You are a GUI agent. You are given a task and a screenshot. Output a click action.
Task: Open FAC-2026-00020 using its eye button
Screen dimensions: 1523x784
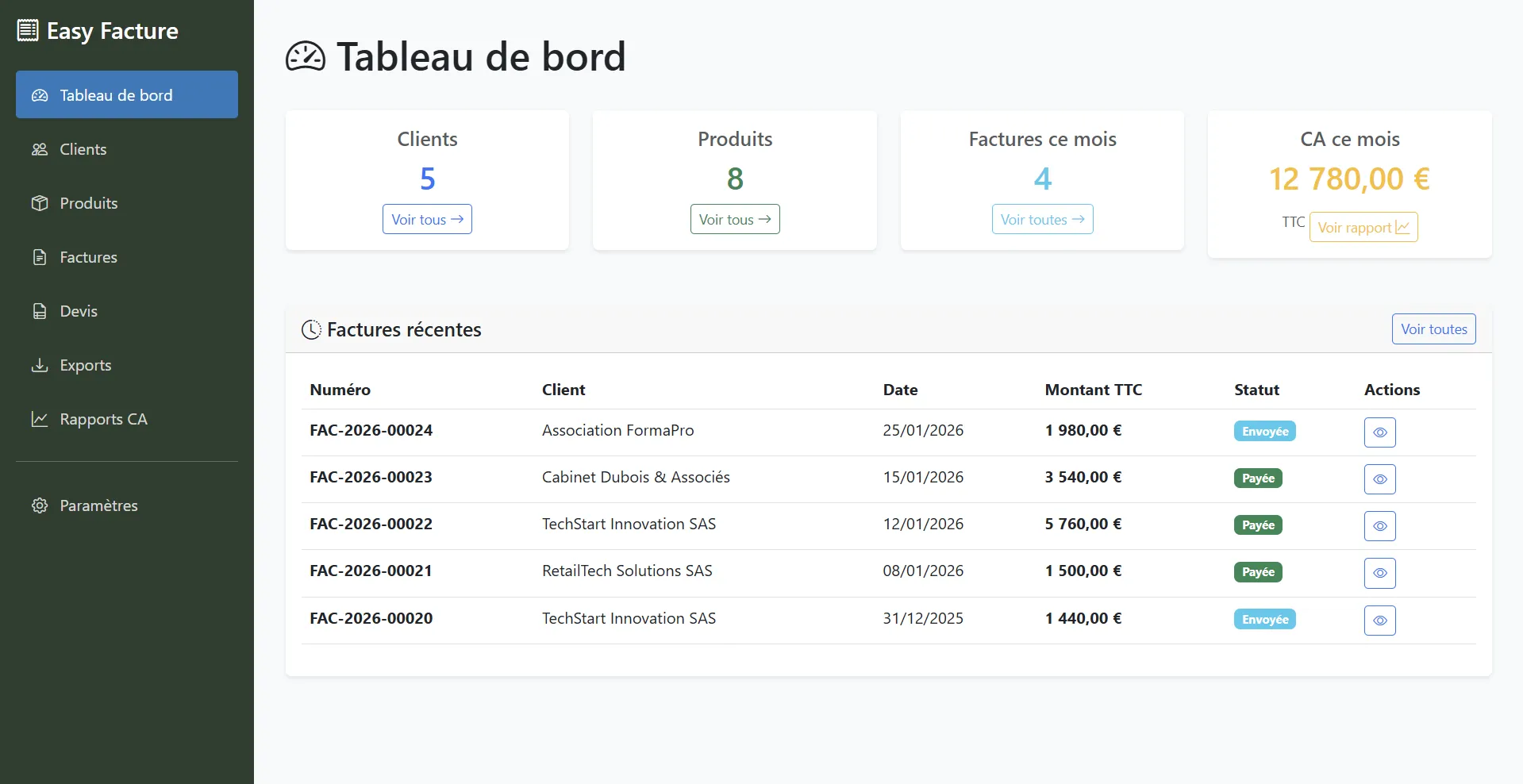pyautogui.click(x=1379, y=621)
